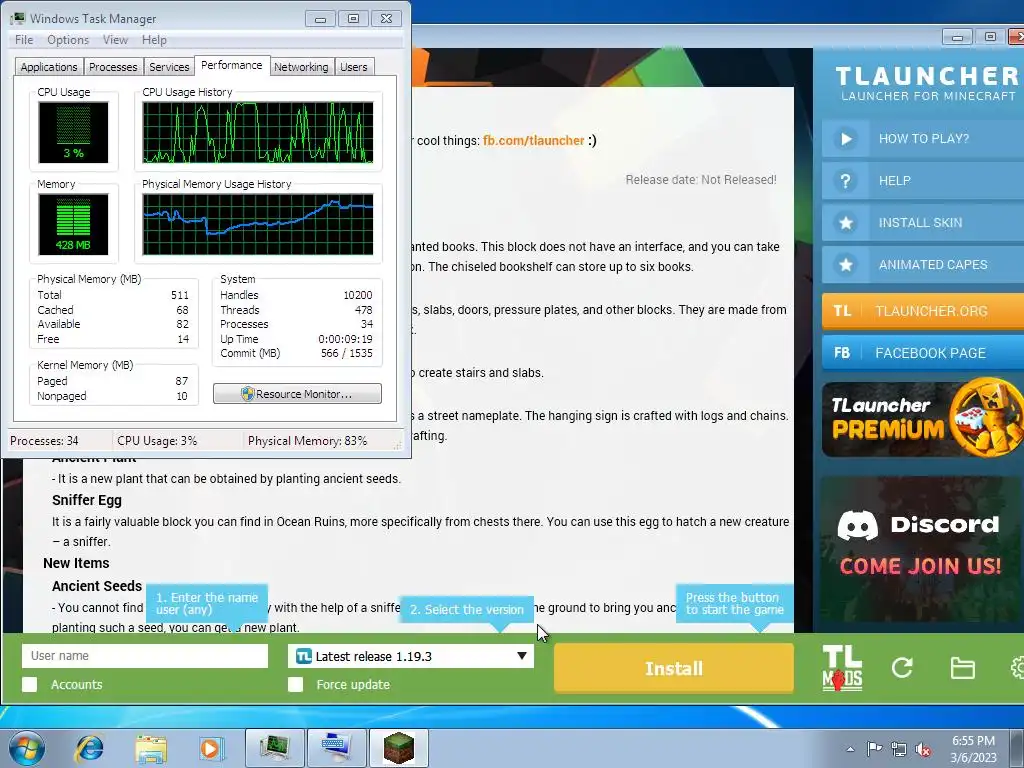Click the yellow Install button
This screenshot has width=1024, height=768.
tap(674, 668)
